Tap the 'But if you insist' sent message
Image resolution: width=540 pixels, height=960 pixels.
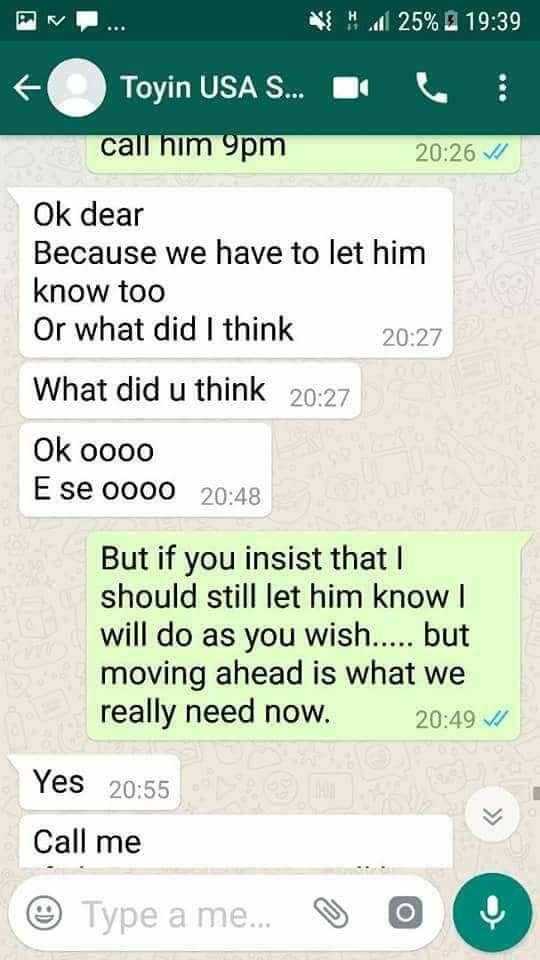[303, 636]
